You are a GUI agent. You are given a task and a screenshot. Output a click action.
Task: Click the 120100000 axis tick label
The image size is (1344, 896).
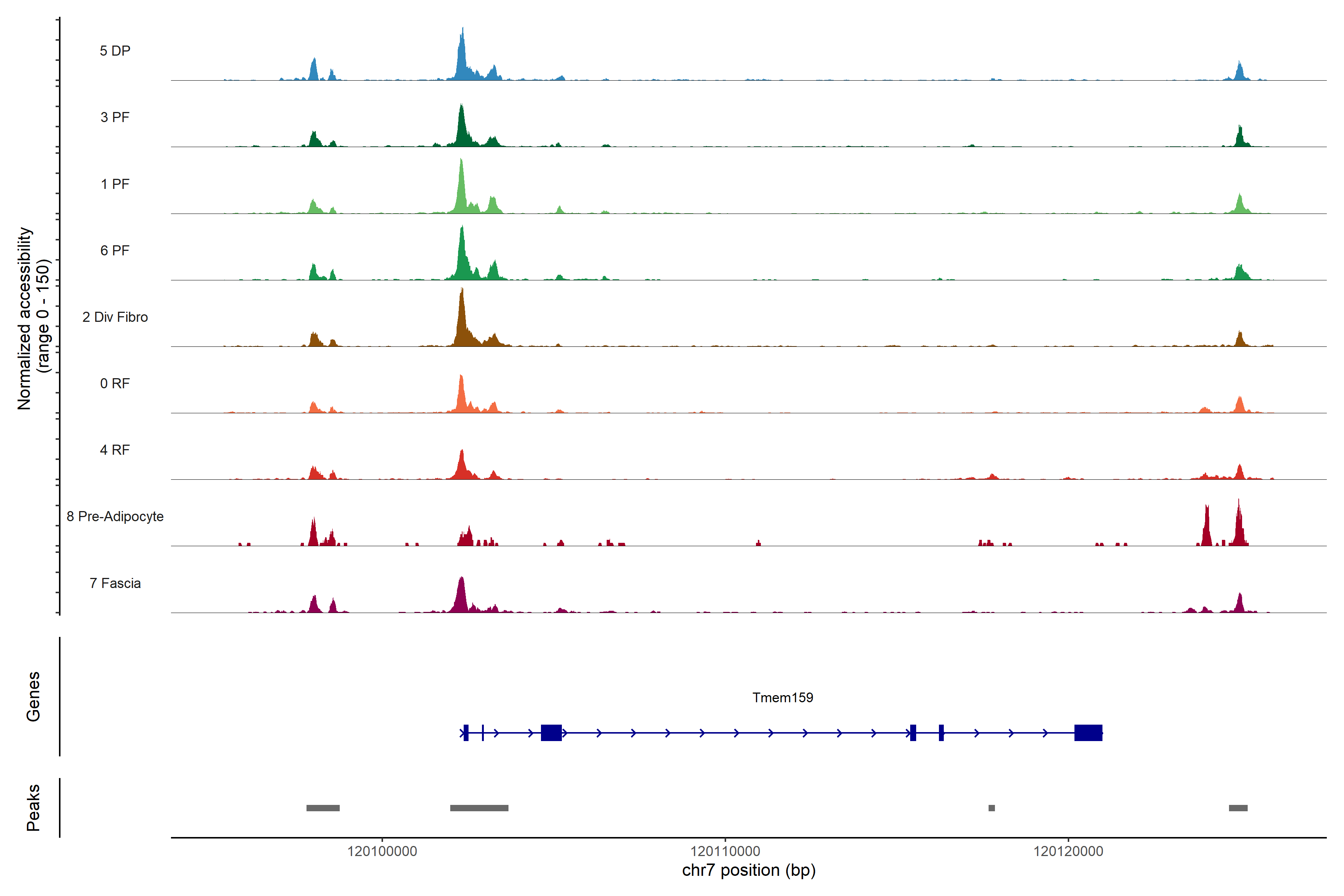coord(382,852)
